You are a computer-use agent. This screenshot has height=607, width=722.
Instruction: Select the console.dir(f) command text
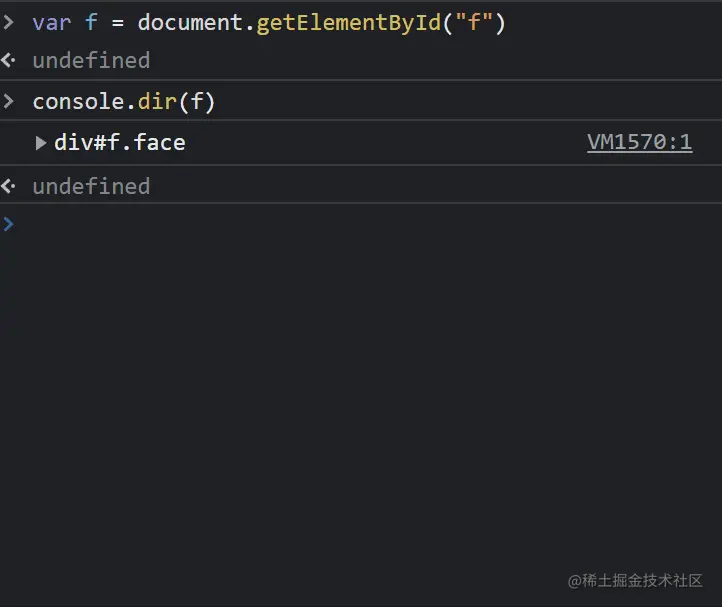point(123,101)
